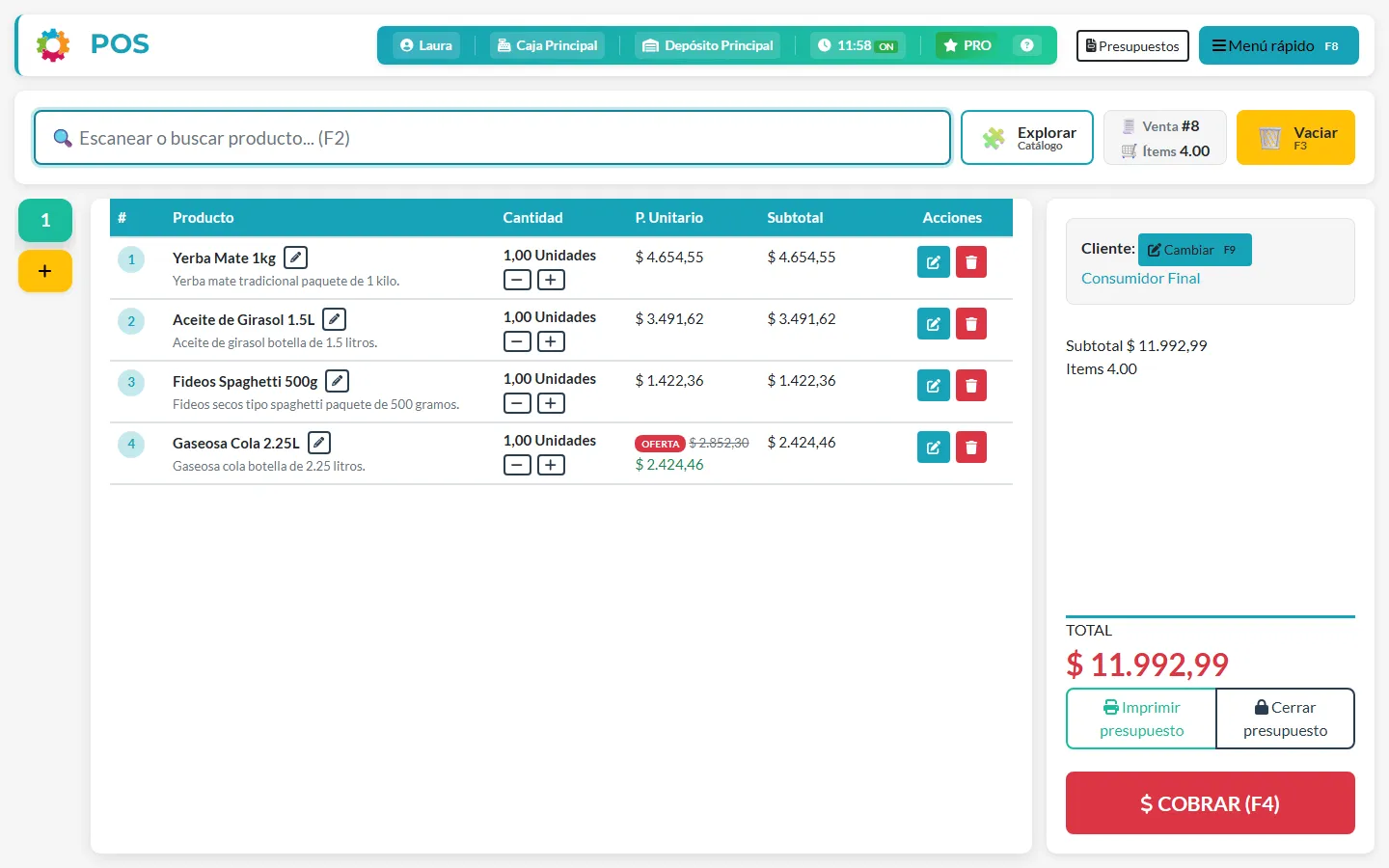Edit the Fideos Spaghetti 500g row

[933, 386]
